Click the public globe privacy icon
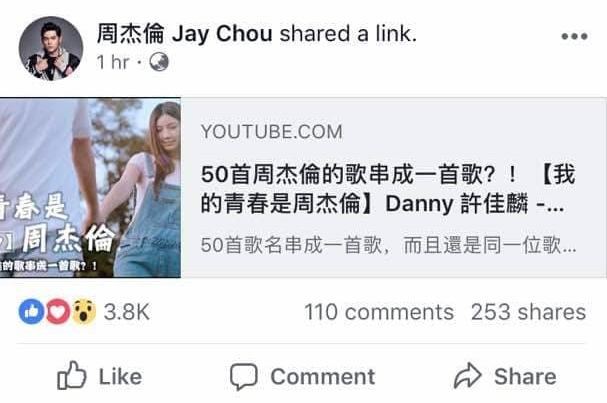 tap(159, 62)
